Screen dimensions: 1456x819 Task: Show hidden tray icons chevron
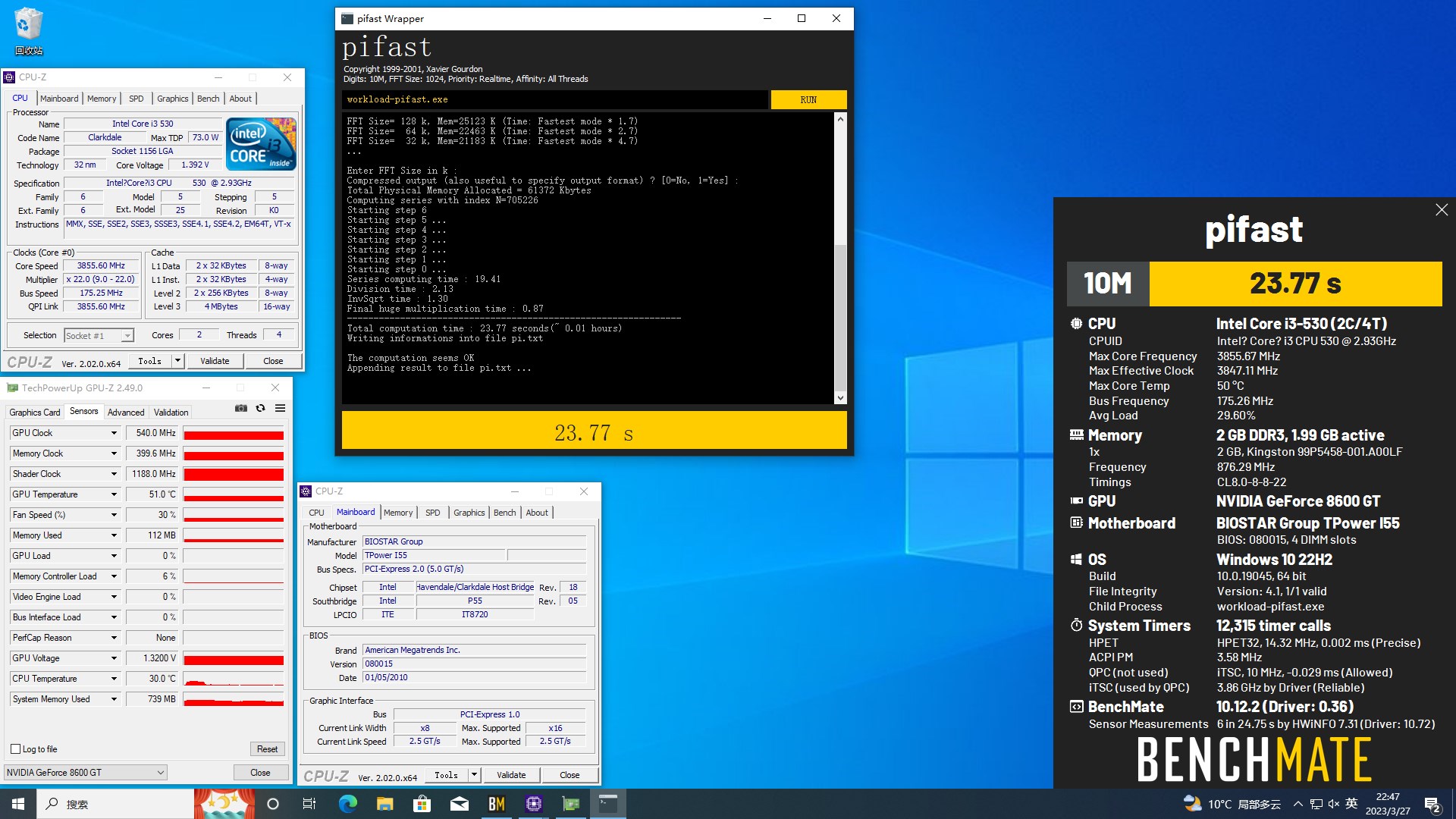click(x=1298, y=804)
